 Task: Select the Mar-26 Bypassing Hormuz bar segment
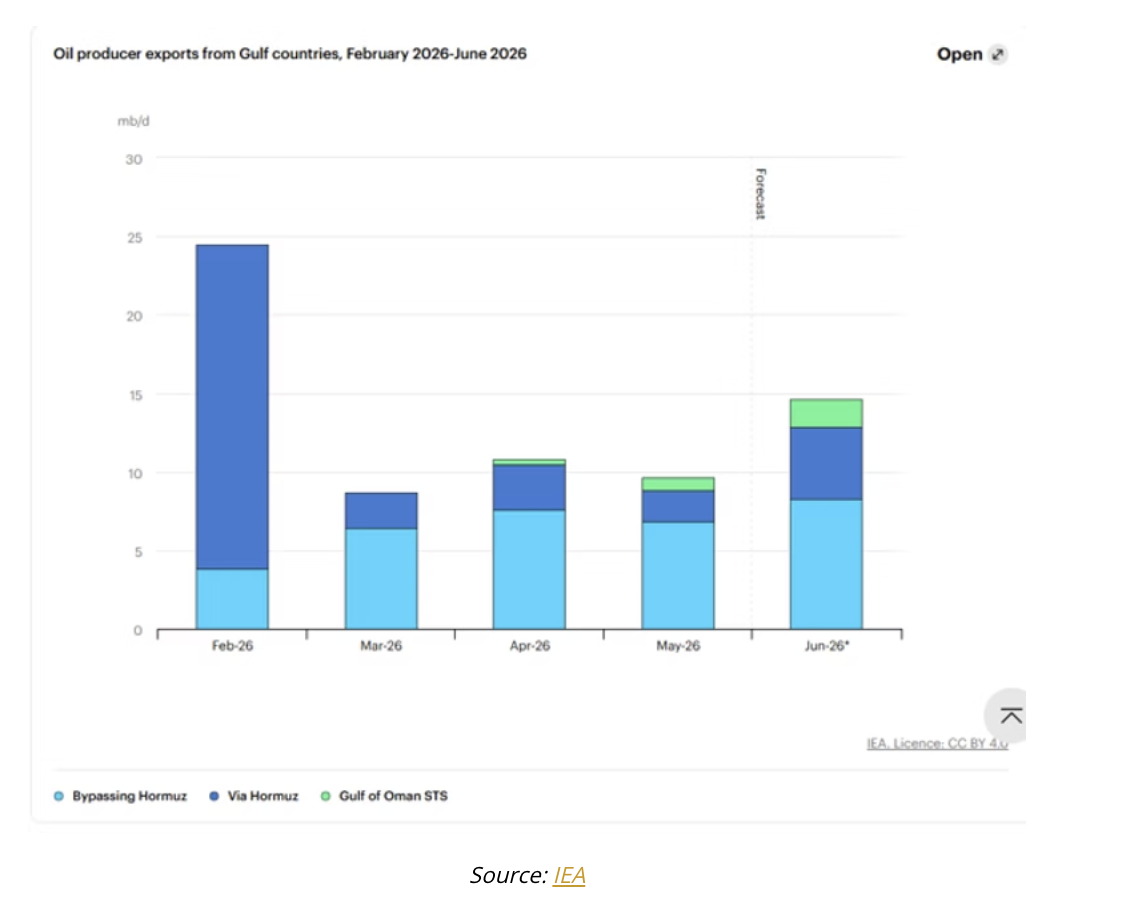[x=381, y=579]
